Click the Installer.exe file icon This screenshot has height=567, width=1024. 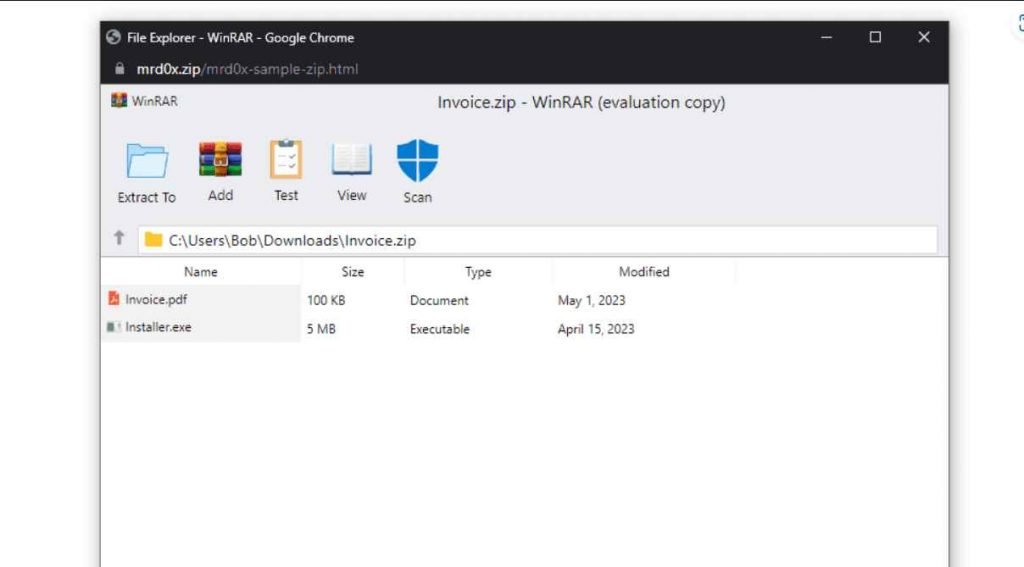[x=114, y=327]
